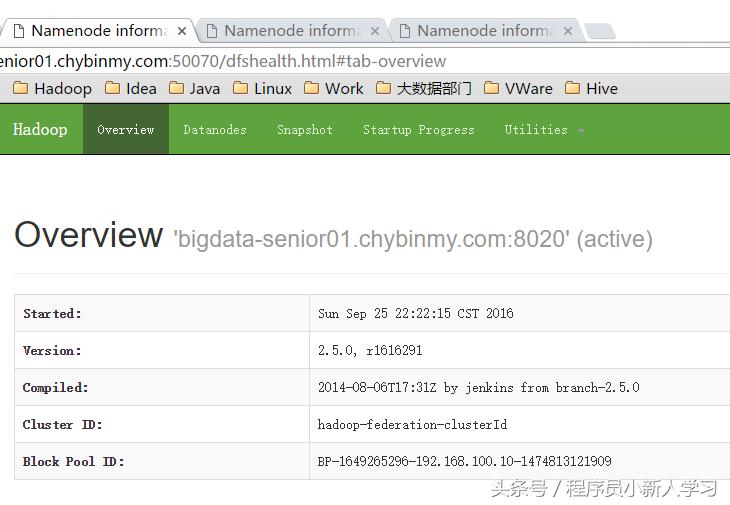This screenshot has height=505, width=730.
Task: Go to the Datanodes page
Action: tap(215, 130)
